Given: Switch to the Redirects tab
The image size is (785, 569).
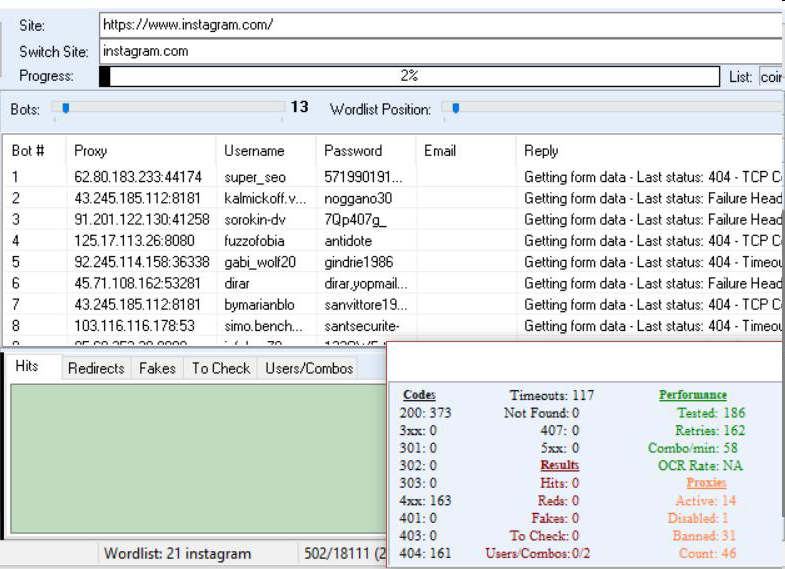Looking at the screenshot, I should point(96,368).
